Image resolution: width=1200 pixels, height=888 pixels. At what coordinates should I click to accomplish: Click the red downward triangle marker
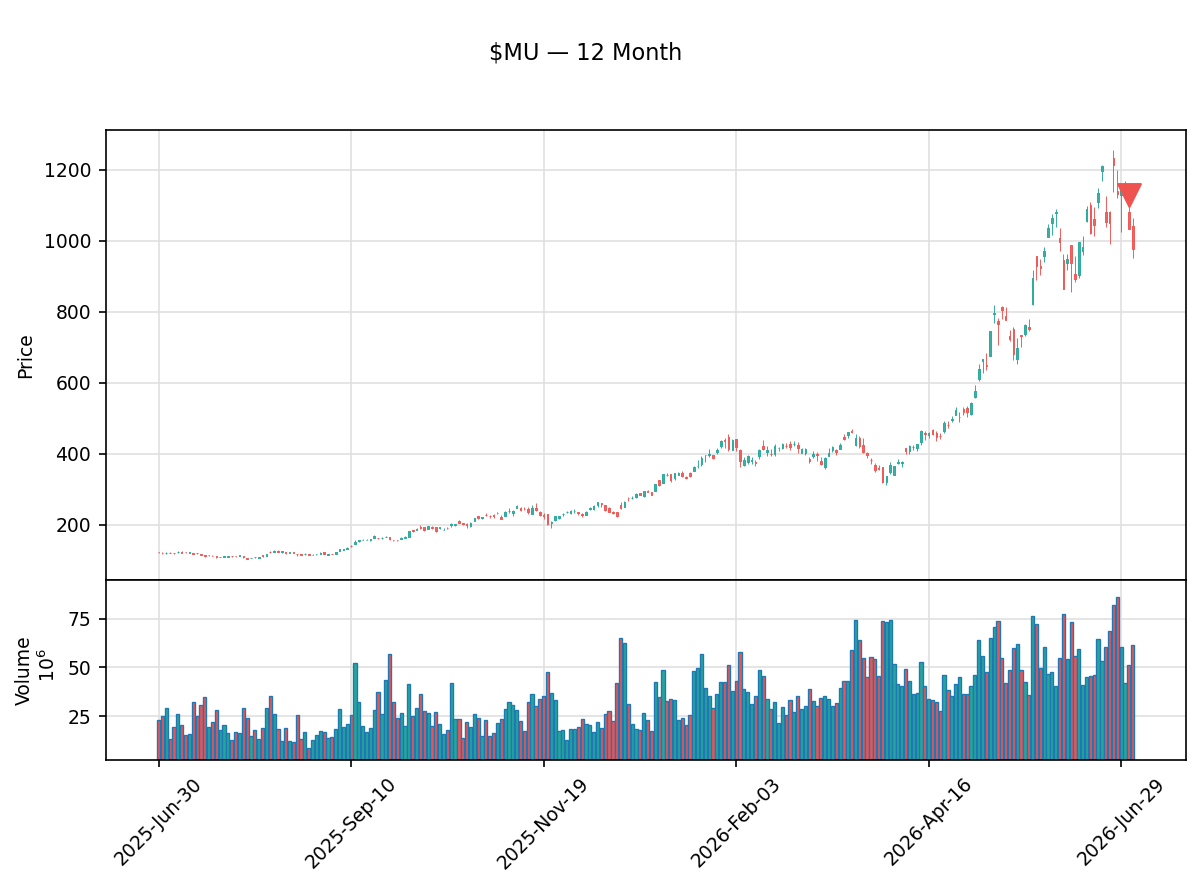pos(1129,196)
